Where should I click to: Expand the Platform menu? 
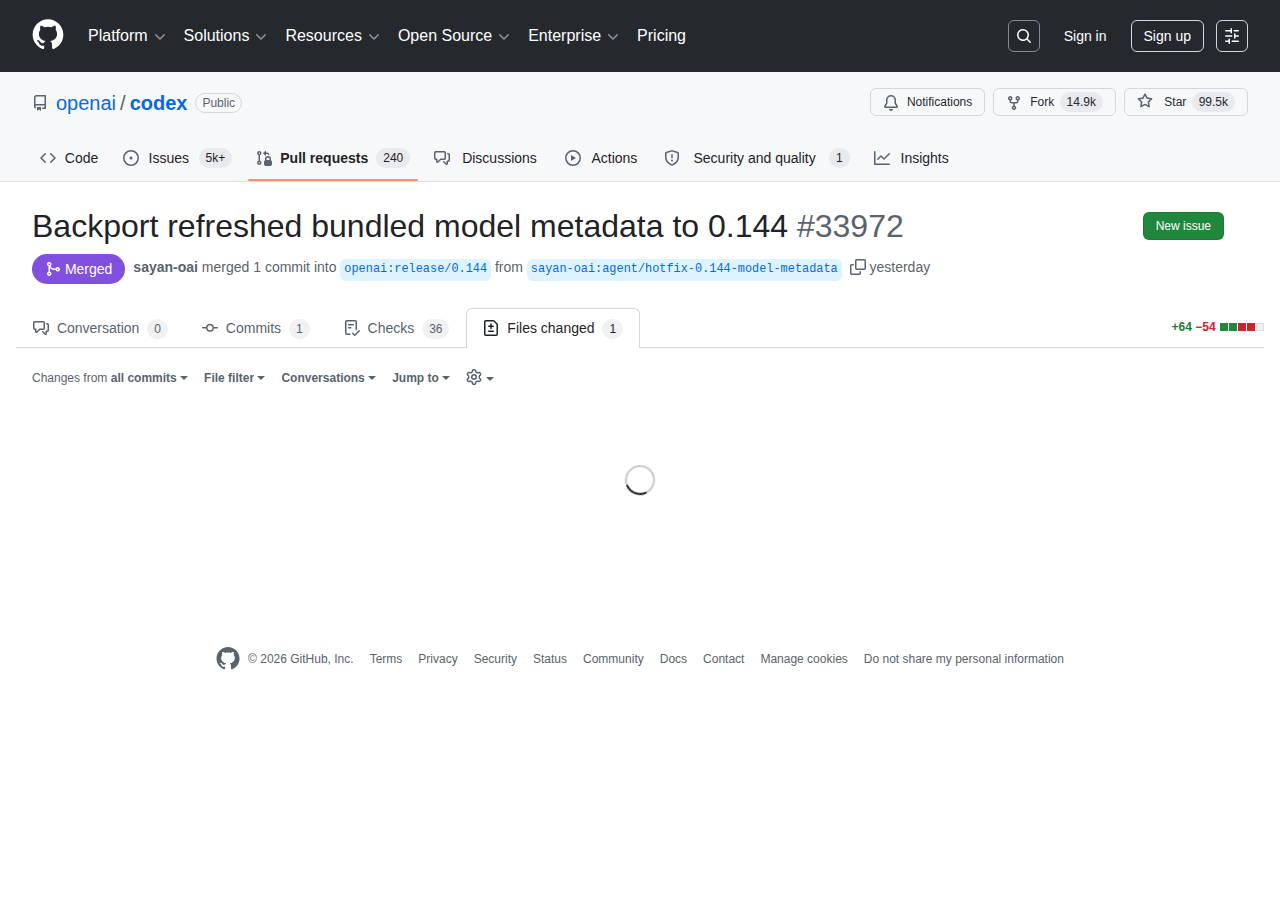coord(126,36)
